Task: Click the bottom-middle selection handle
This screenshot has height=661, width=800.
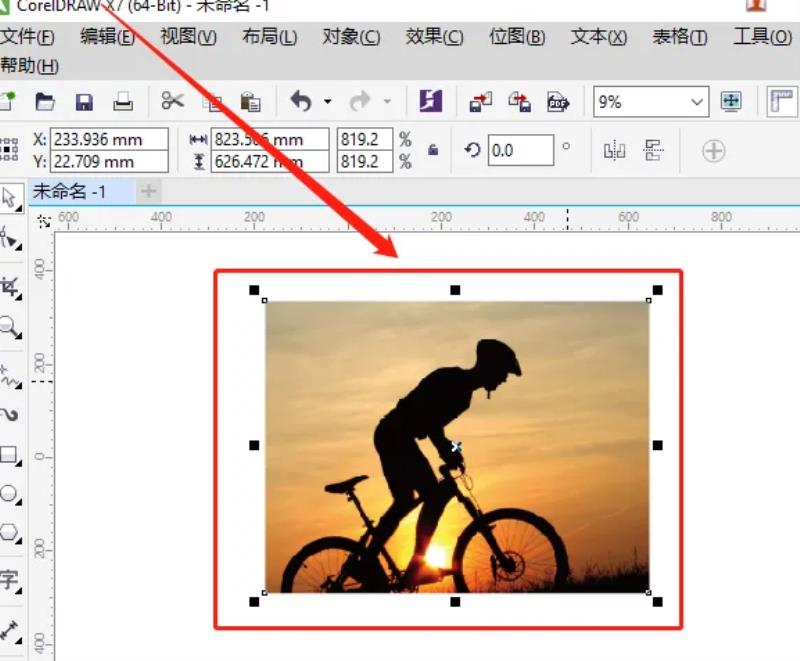Action: click(455, 602)
